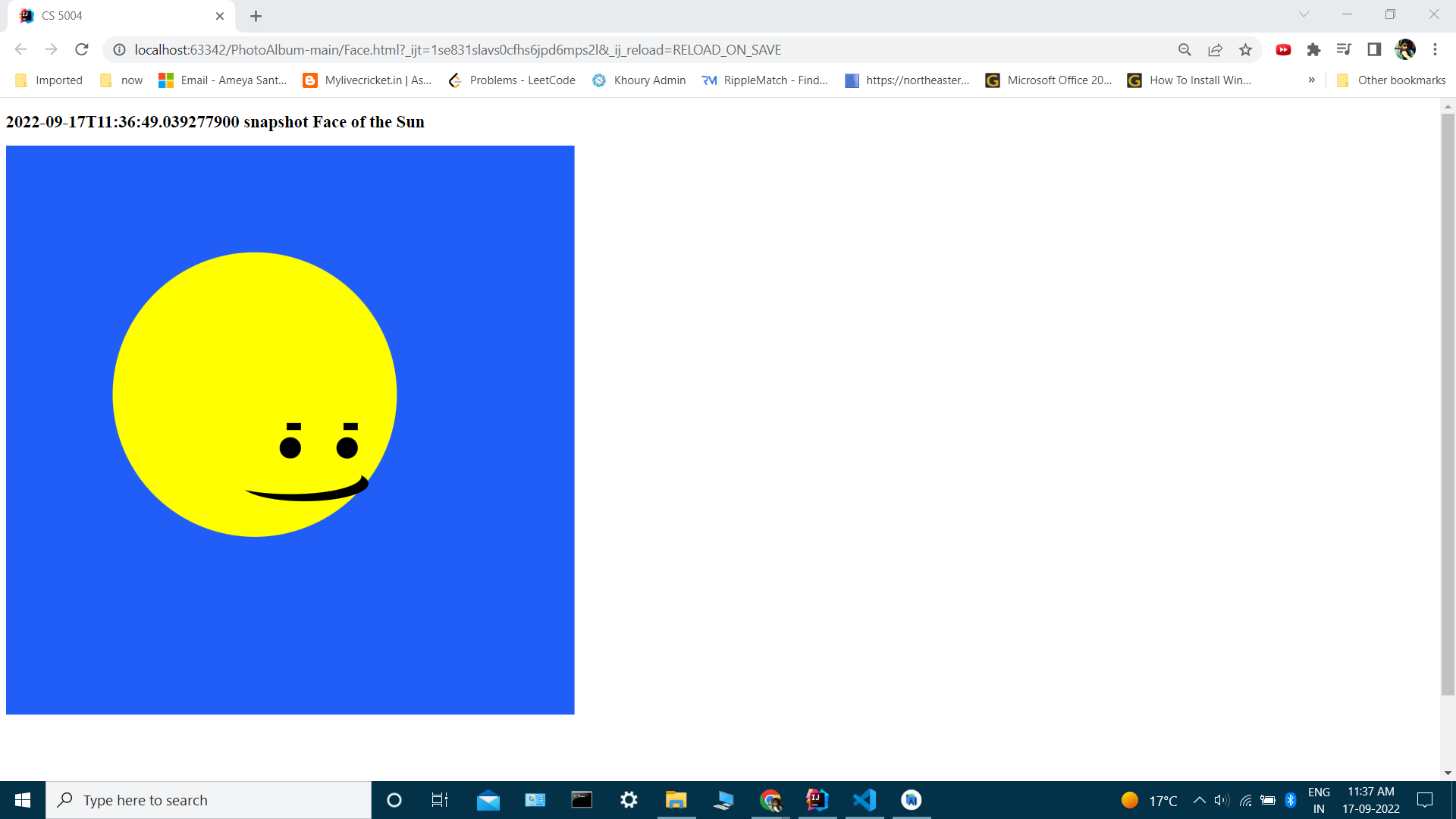Open the YouTube extension icon
1456x819 pixels.
[x=1283, y=49]
